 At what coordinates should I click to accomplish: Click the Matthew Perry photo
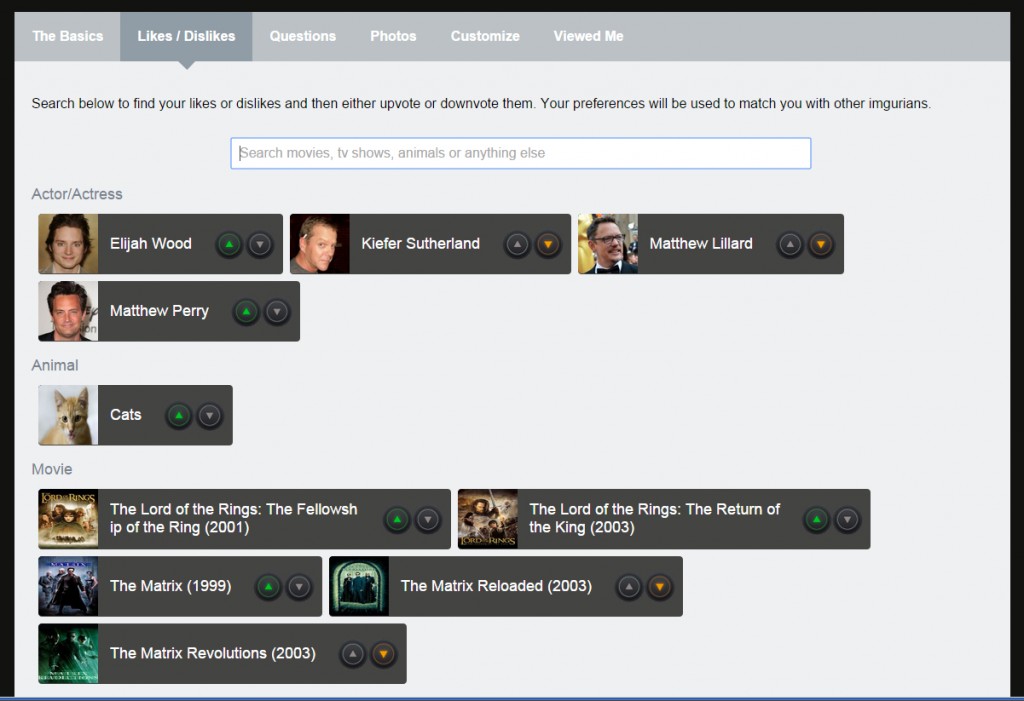(x=68, y=311)
